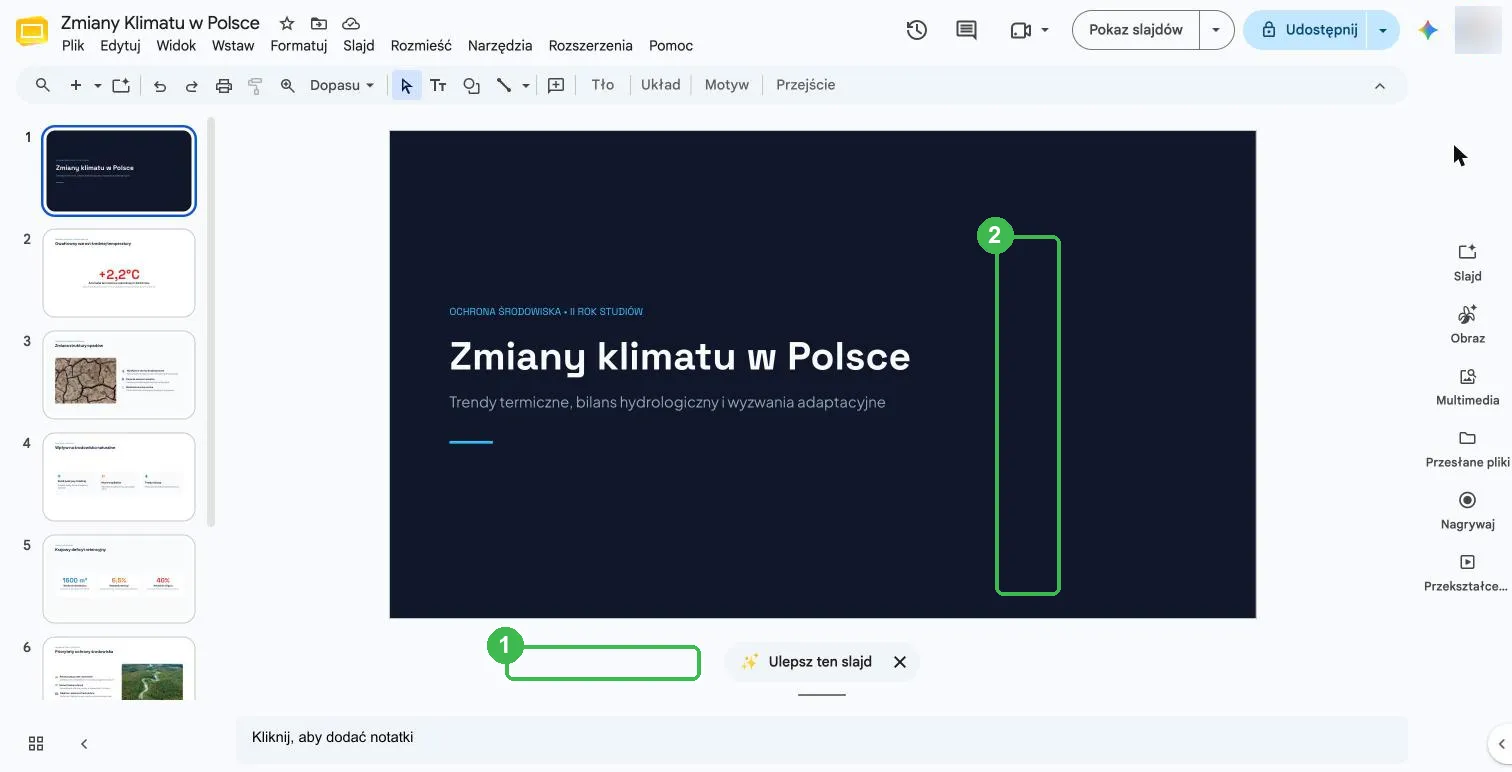Click the speaker notes field
1512x772 pixels.
[821, 738]
